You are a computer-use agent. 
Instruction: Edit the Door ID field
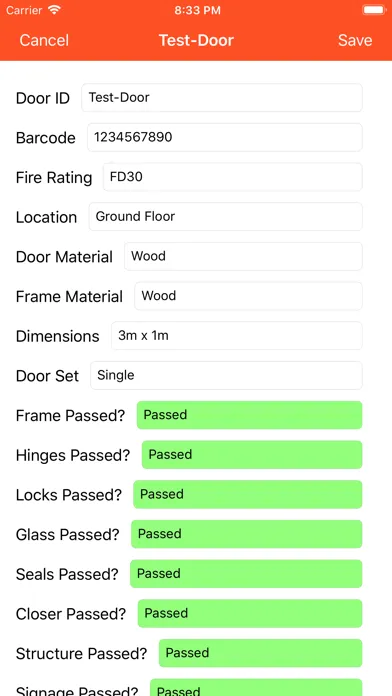pyautogui.click(x=222, y=98)
